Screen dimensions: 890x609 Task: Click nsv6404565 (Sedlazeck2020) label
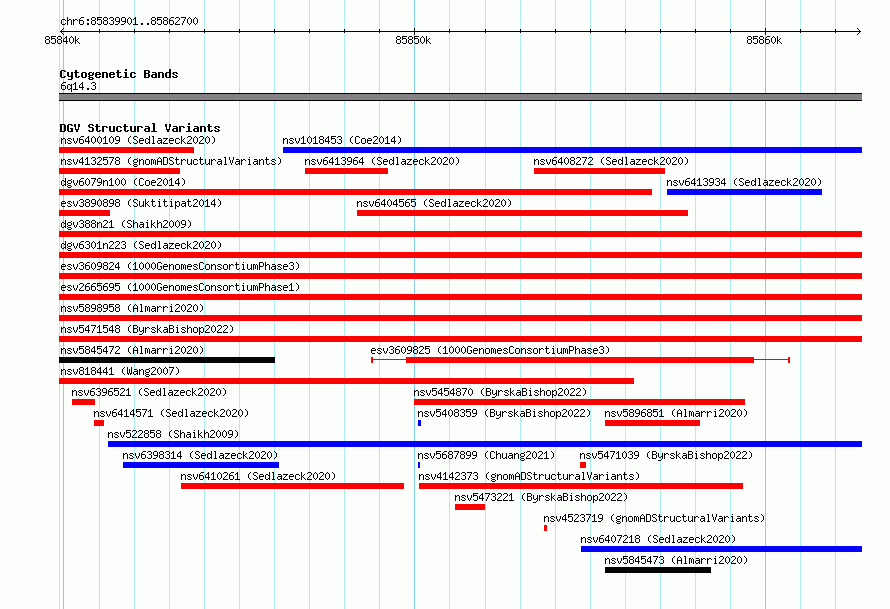click(434, 203)
